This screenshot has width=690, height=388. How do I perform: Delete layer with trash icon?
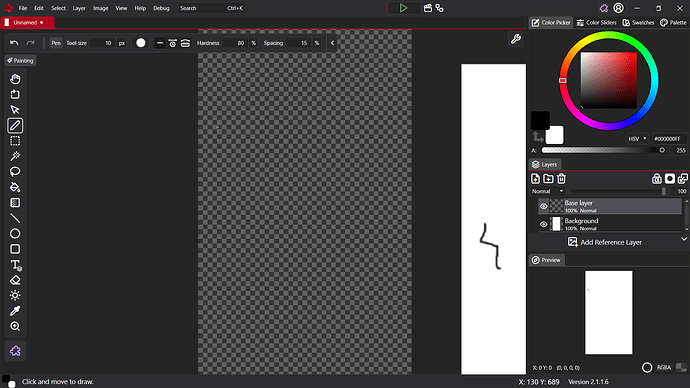pyautogui.click(x=561, y=179)
